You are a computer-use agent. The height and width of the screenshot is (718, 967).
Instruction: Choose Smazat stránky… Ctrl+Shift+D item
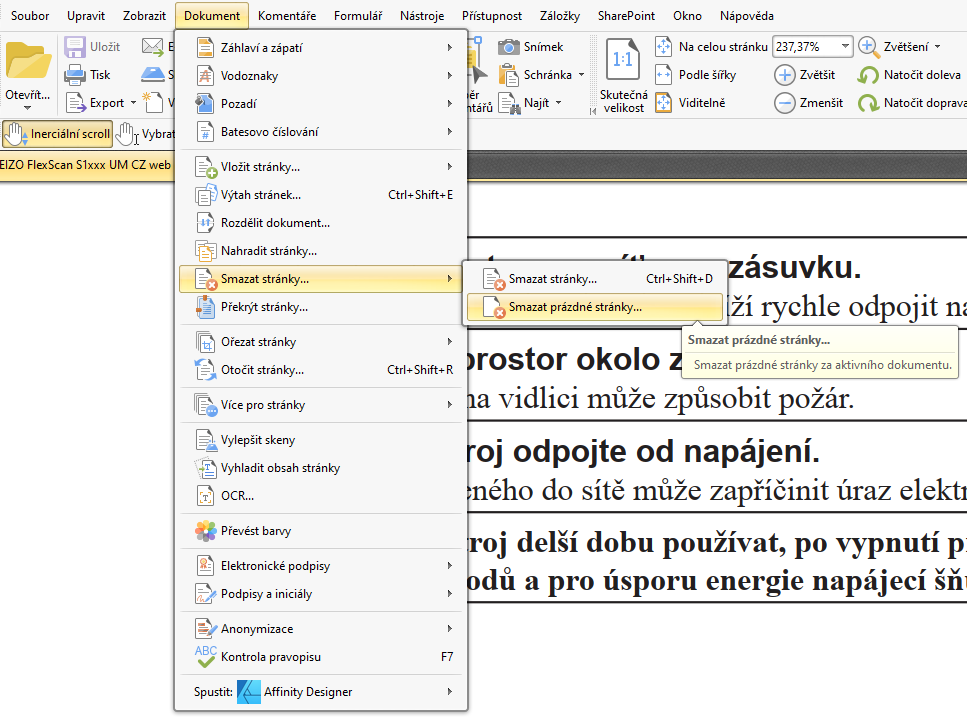[595, 279]
